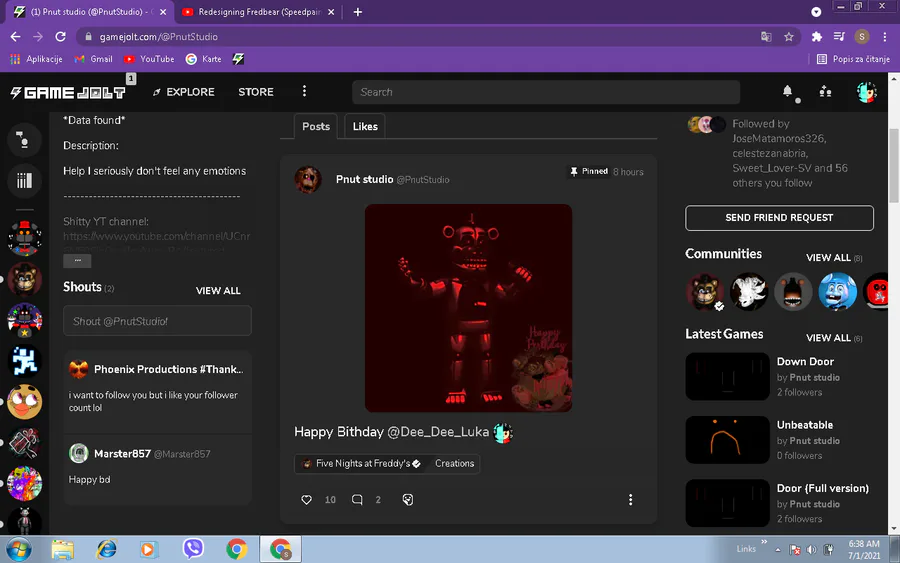Click the Creations channel tag
The height and width of the screenshot is (563, 900).
click(455, 464)
